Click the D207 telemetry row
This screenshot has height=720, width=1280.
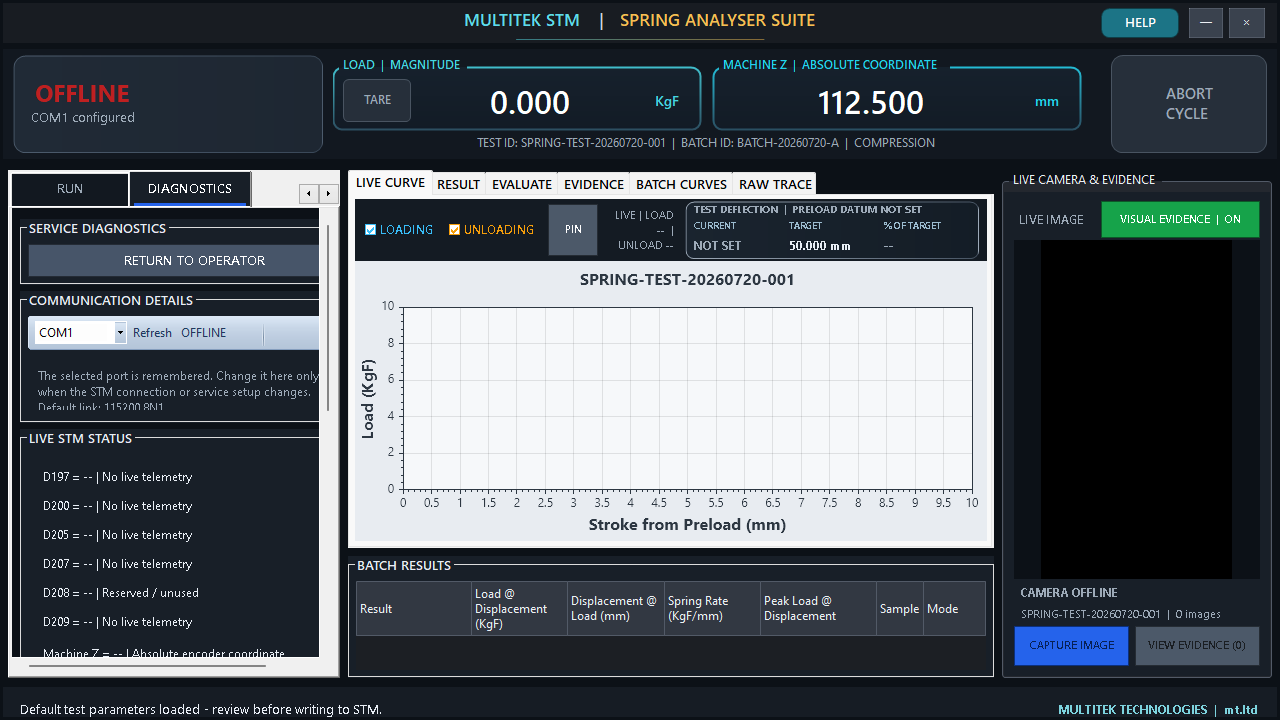(117, 565)
